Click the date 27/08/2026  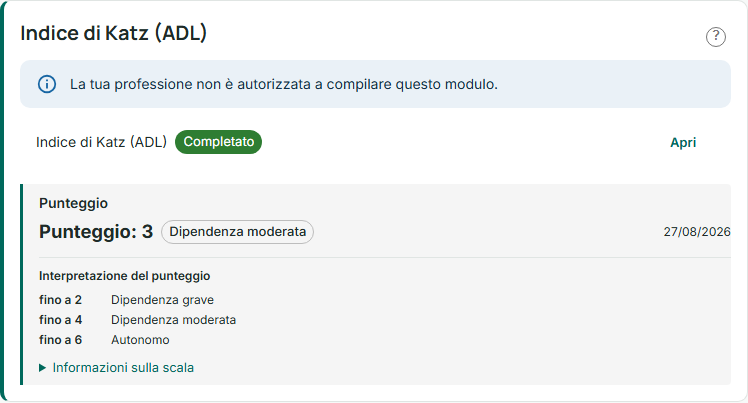696,232
